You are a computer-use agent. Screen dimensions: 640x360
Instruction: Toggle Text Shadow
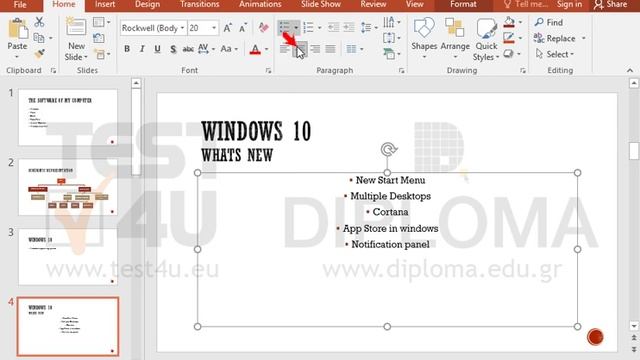(173, 49)
